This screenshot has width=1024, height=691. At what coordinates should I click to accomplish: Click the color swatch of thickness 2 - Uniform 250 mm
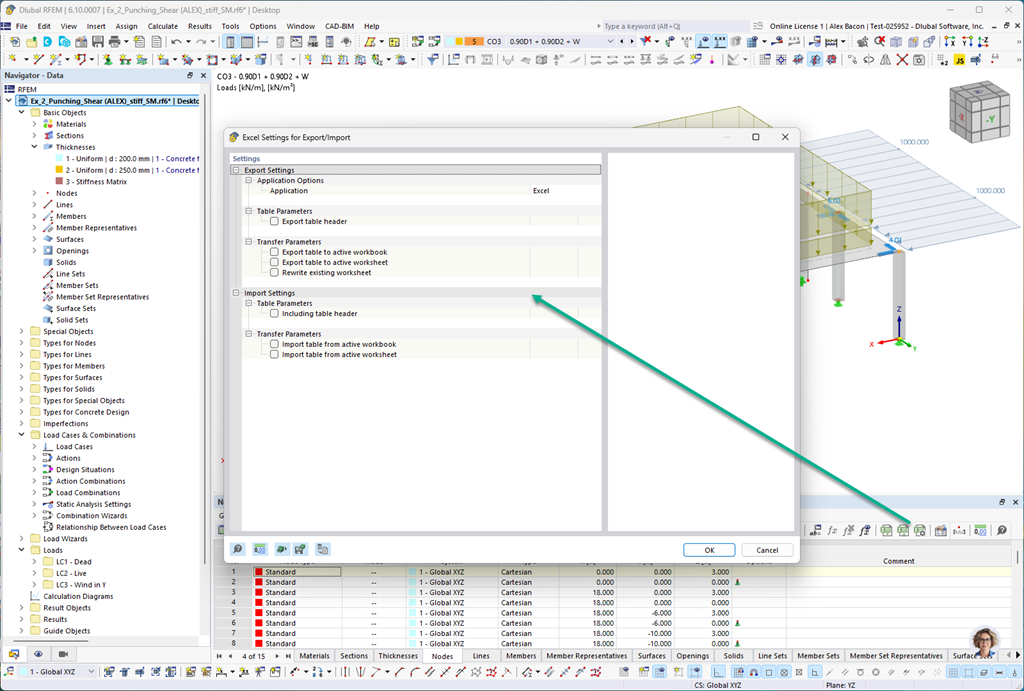tap(58, 169)
